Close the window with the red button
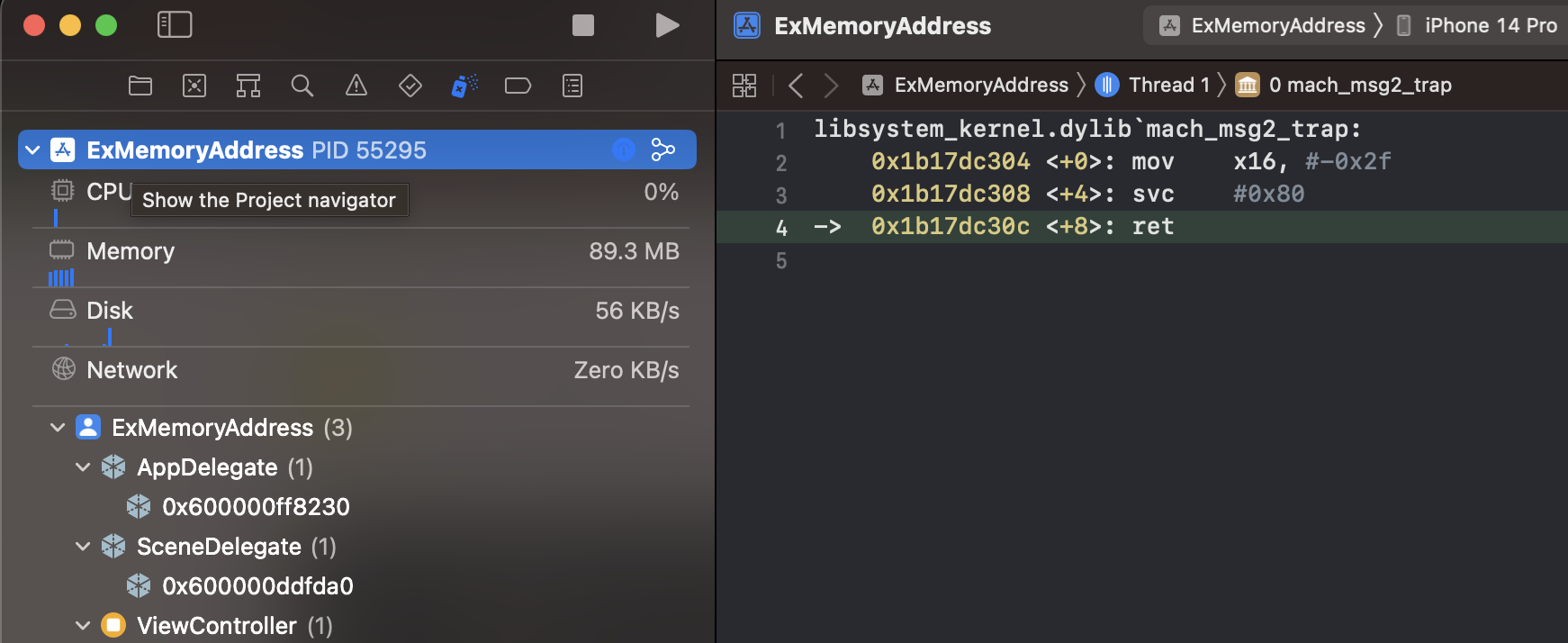 click(x=34, y=25)
